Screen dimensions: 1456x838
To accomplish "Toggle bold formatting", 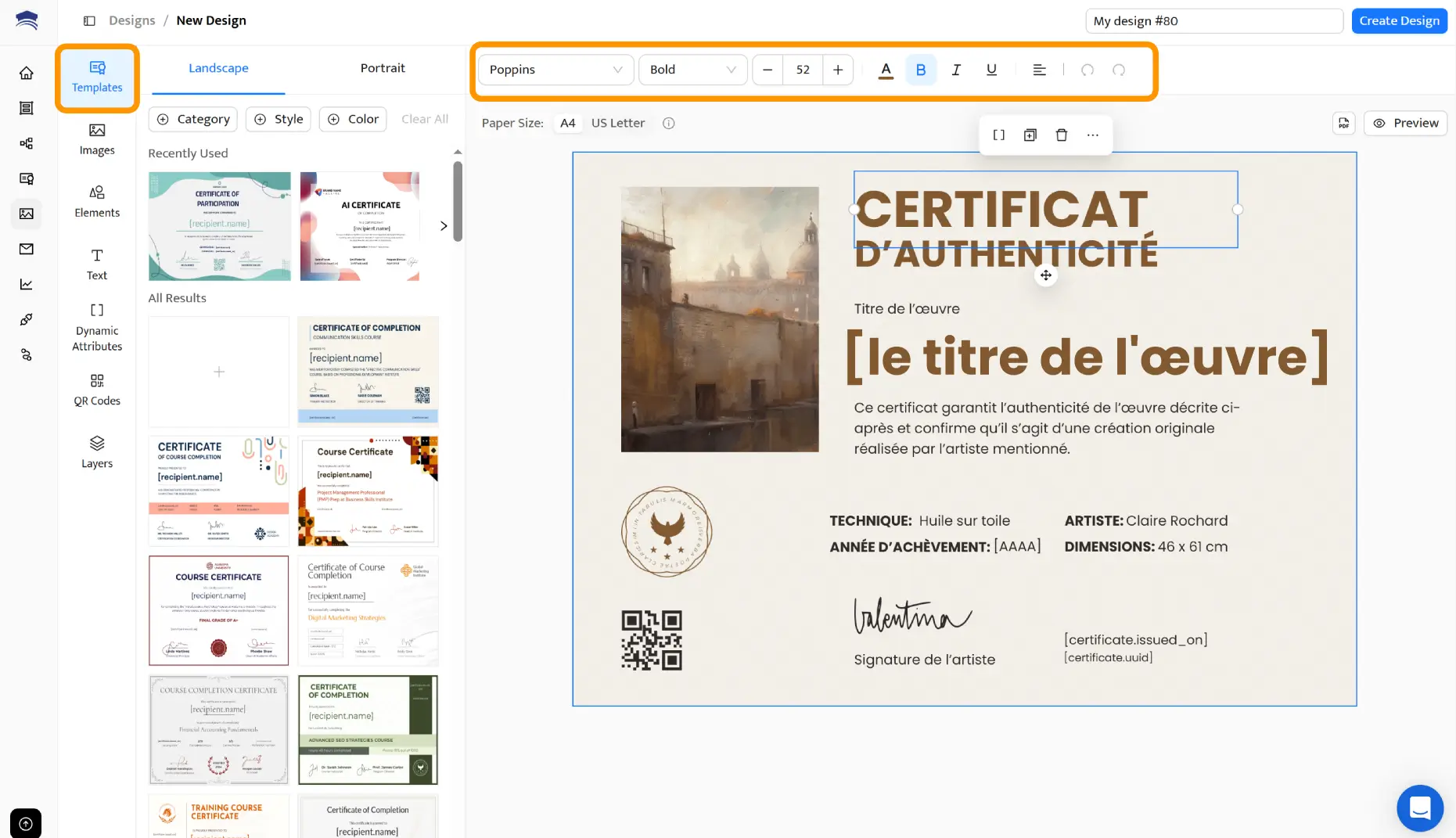I will (921, 70).
